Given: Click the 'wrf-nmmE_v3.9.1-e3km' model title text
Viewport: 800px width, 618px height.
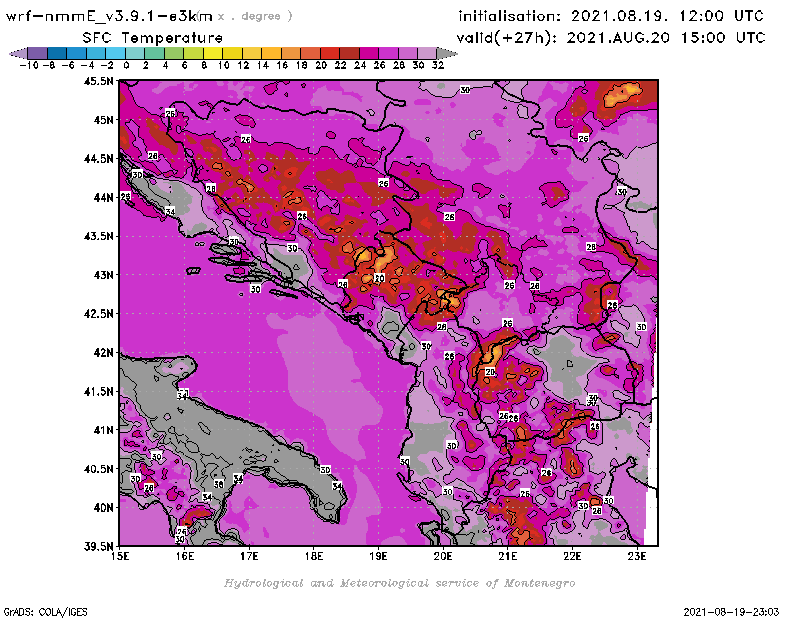Looking at the screenshot, I should click(x=109, y=16).
